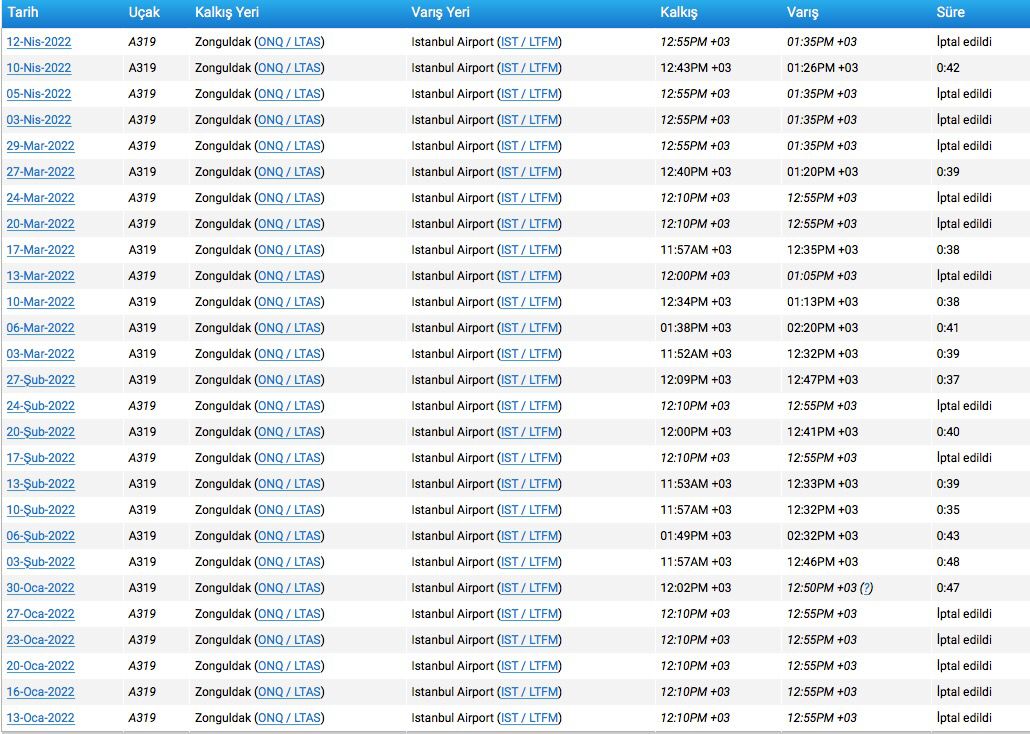Screen dimensions: 1030x734
Task: Click IST / LTFM link in 20-Şub-2022 row
Action: (x=529, y=432)
